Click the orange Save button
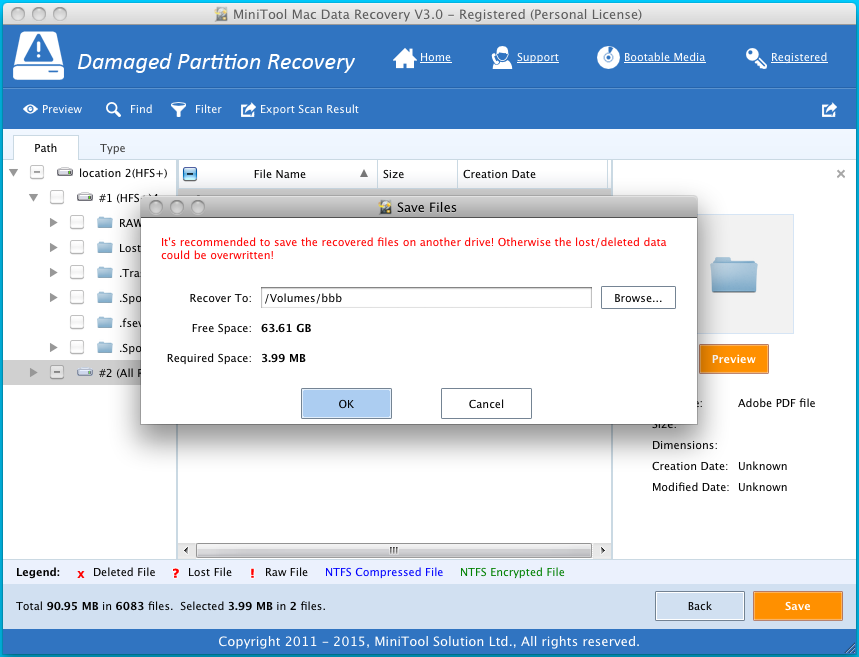Viewport: 859px width, 657px height. click(798, 606)
